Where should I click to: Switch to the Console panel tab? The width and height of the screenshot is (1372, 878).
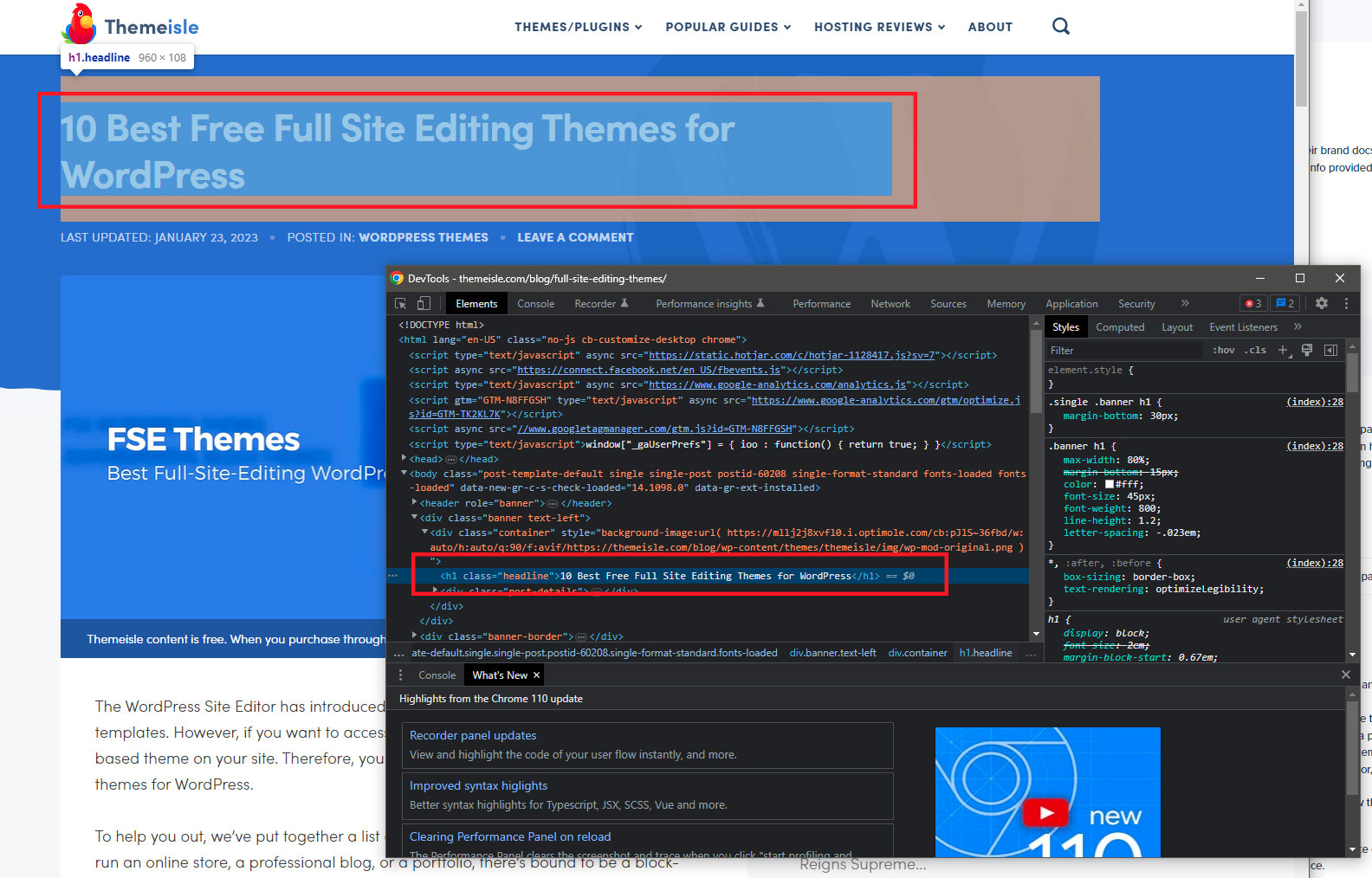[535, 304]
